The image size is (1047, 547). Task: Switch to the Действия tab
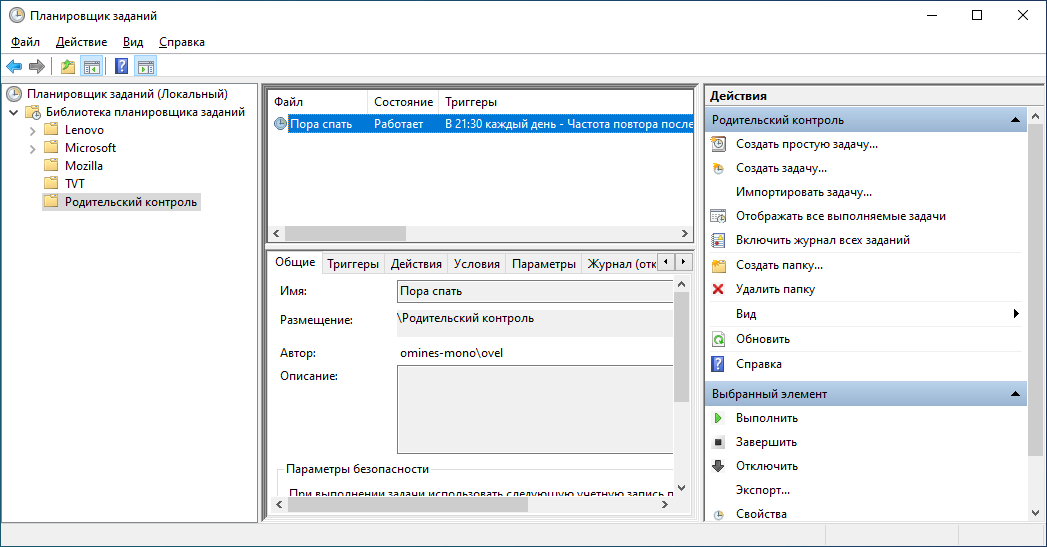(x=416, y=264)
